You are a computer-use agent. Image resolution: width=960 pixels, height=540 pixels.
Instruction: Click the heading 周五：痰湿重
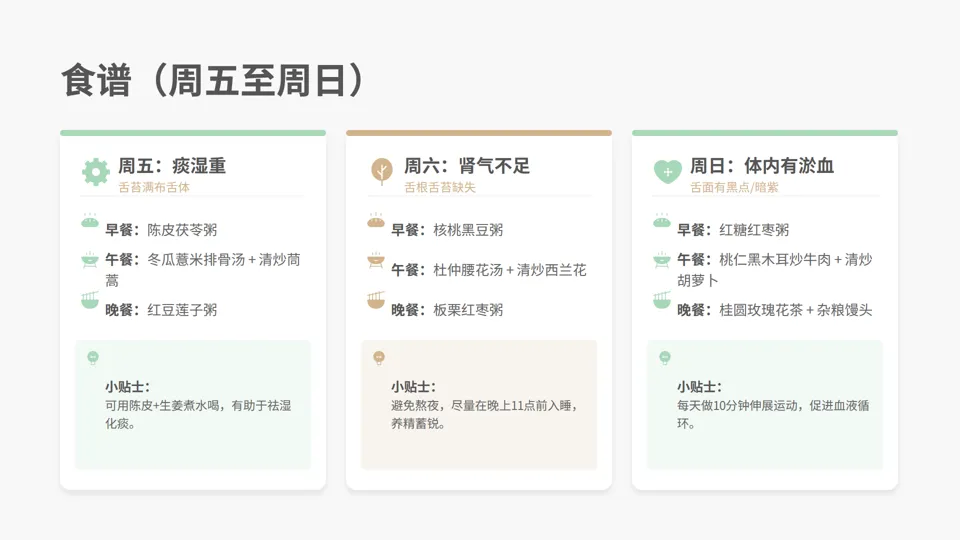point(172,166)
